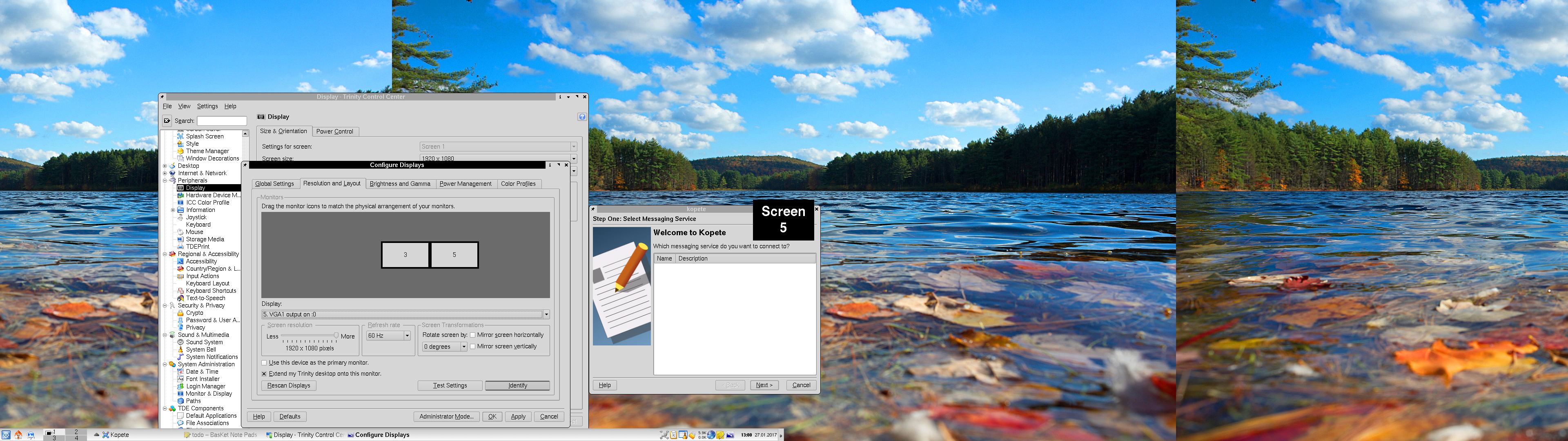1568x441 pixels.
Task: Click the todo – BasKet Note Pads taskbar entry
Action: point(220,435)
